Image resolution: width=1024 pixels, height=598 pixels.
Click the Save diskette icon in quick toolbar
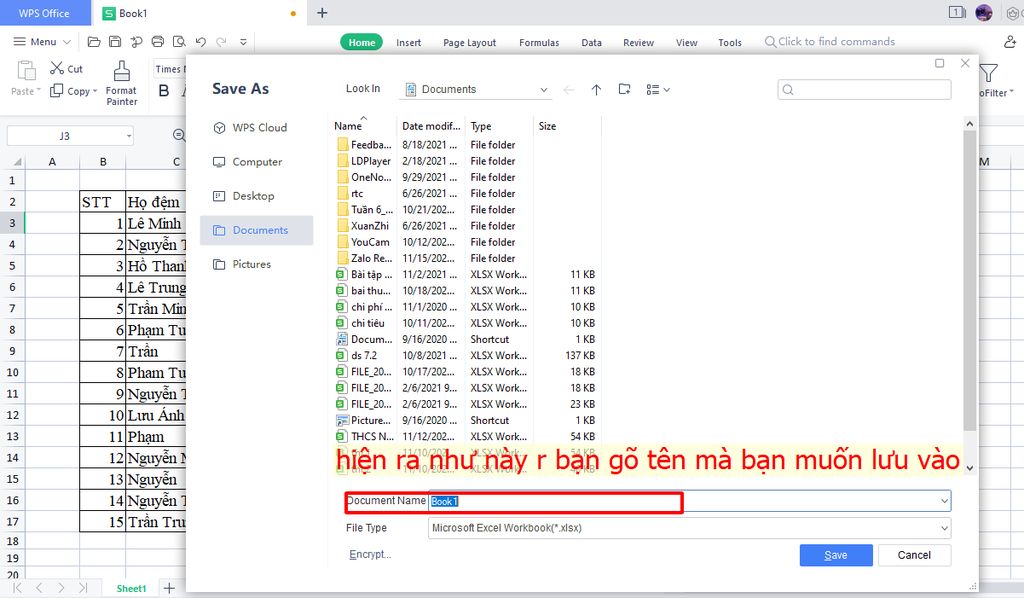point(115,42)
